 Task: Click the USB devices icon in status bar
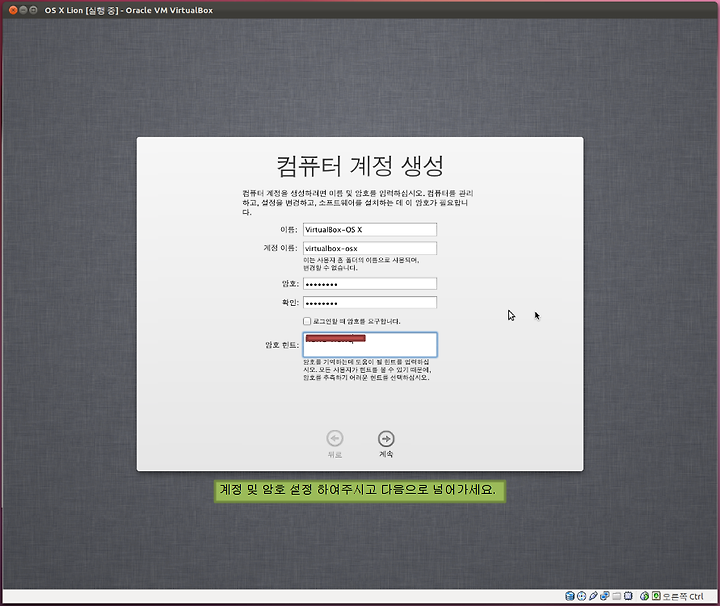coord(593,596)
